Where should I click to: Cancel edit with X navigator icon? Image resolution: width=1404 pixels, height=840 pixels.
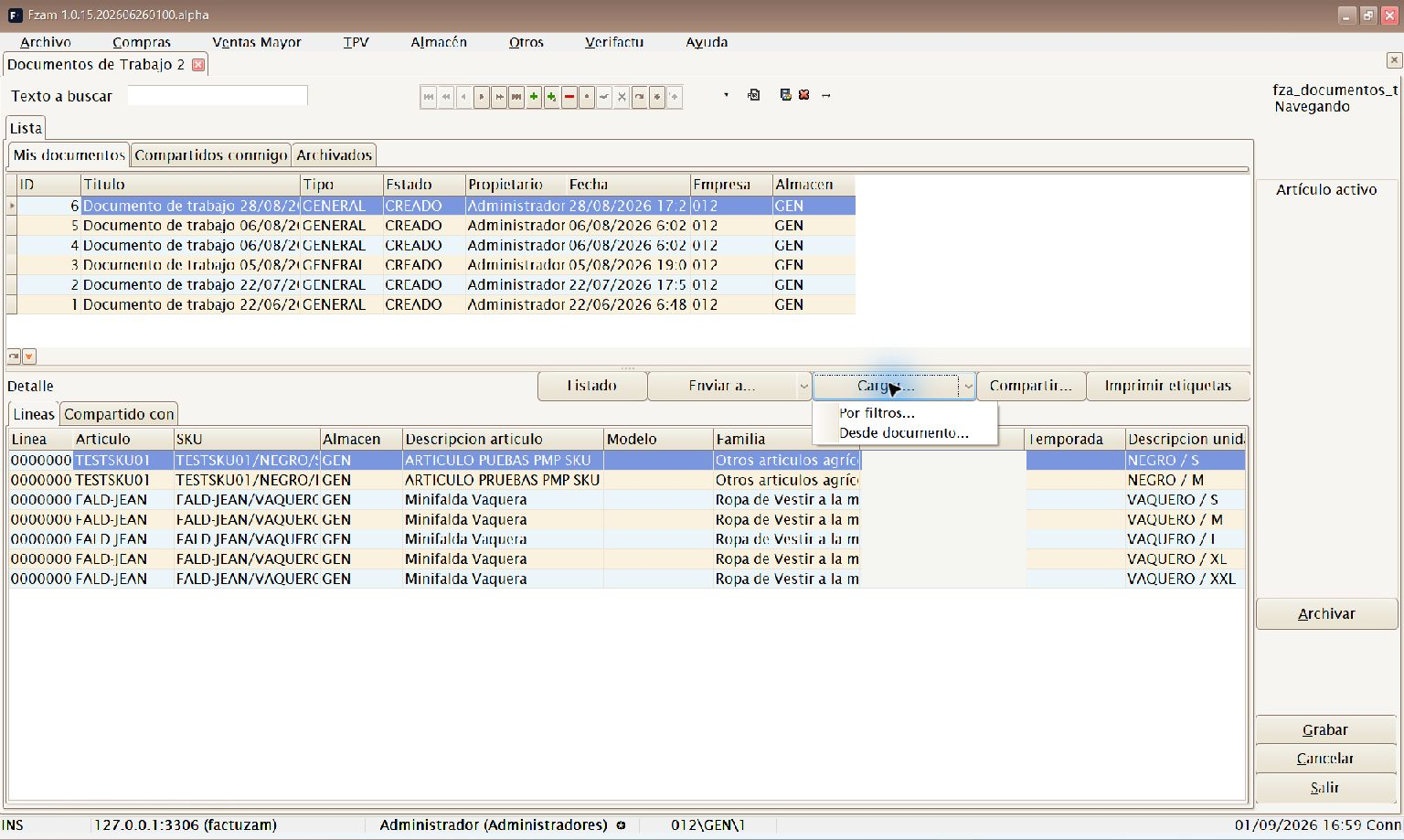[622, 96]
